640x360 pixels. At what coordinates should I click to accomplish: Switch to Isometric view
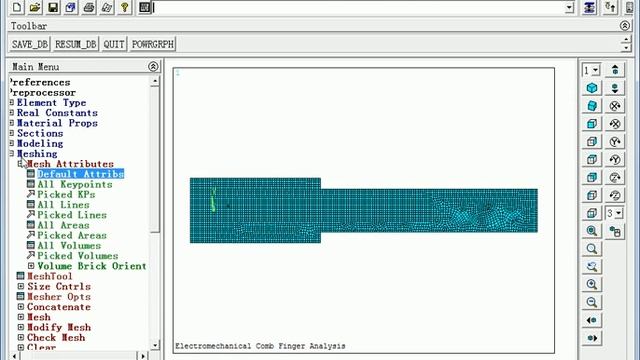[x=592, y=88]
